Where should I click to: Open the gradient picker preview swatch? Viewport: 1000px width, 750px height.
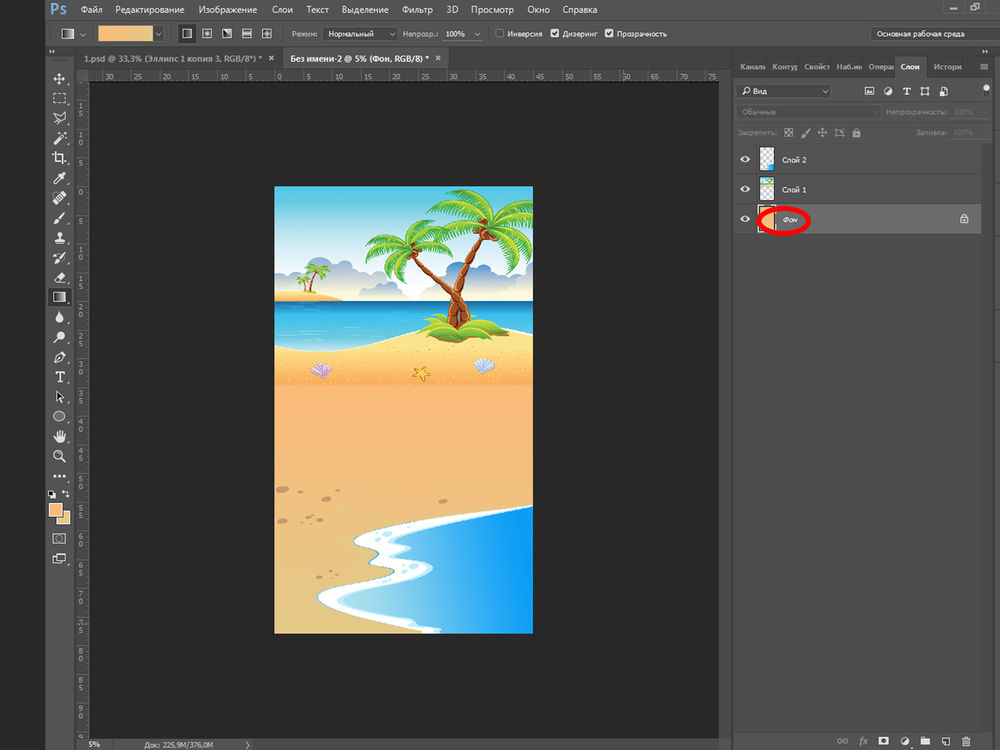(x=125, y=34)
